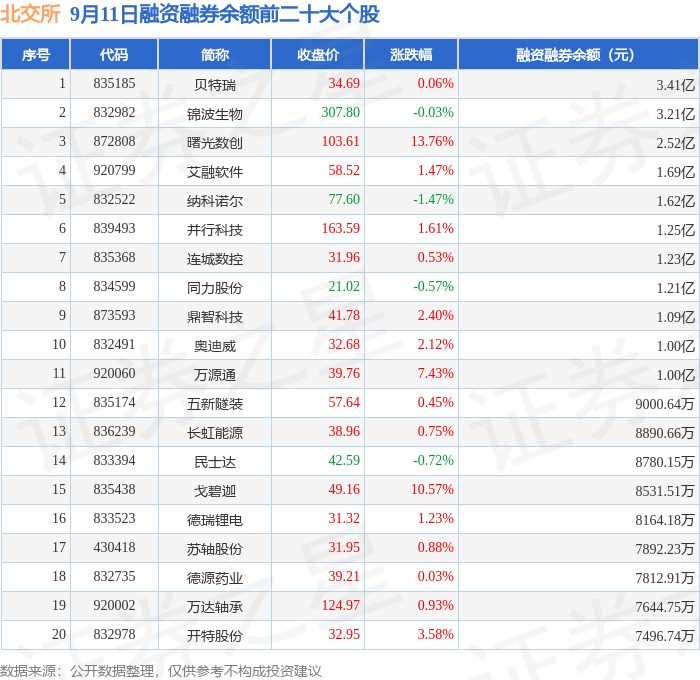Click the balance value 1.09亿

click(x=675, y=317)
